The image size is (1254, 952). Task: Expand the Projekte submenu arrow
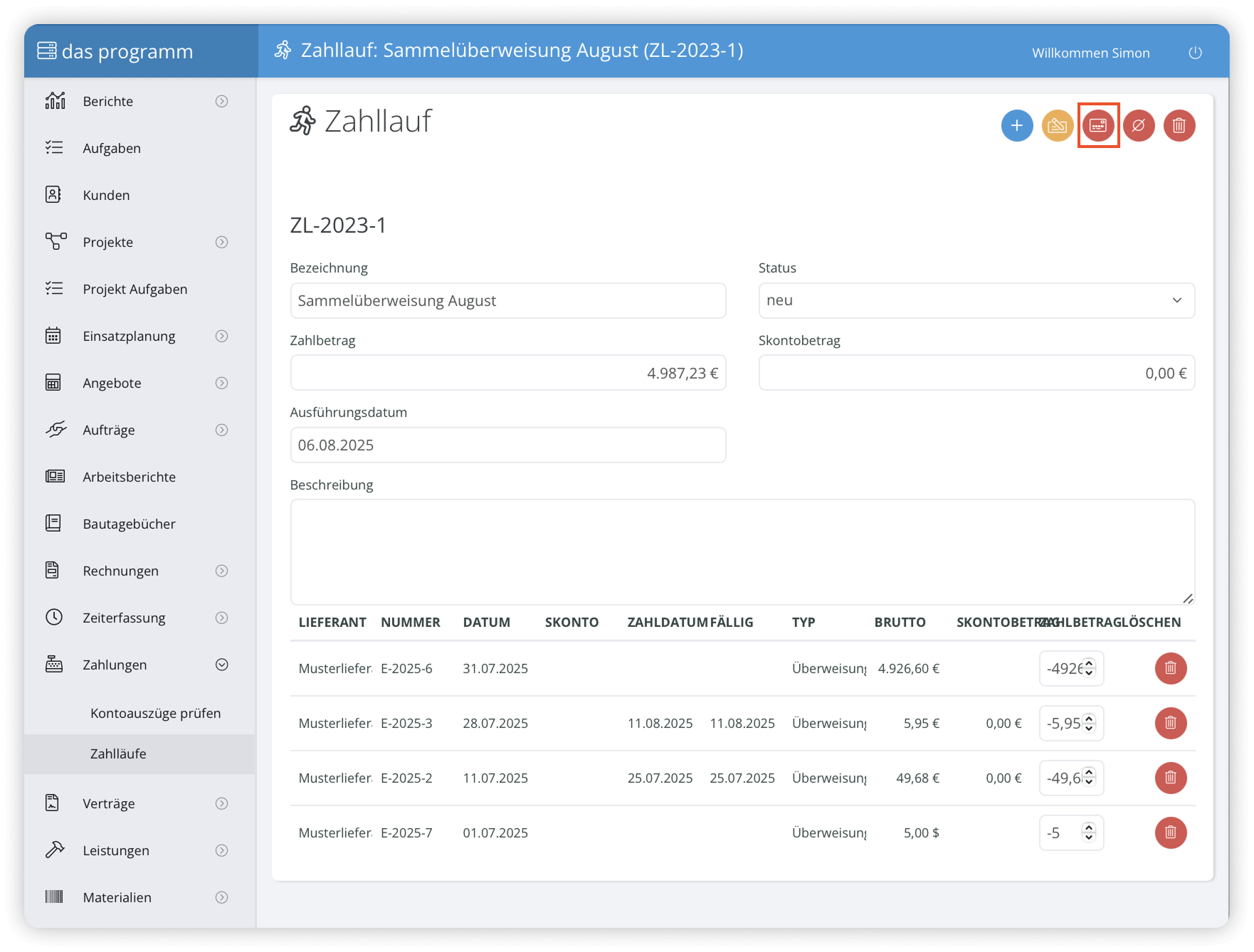click(222, 242)
